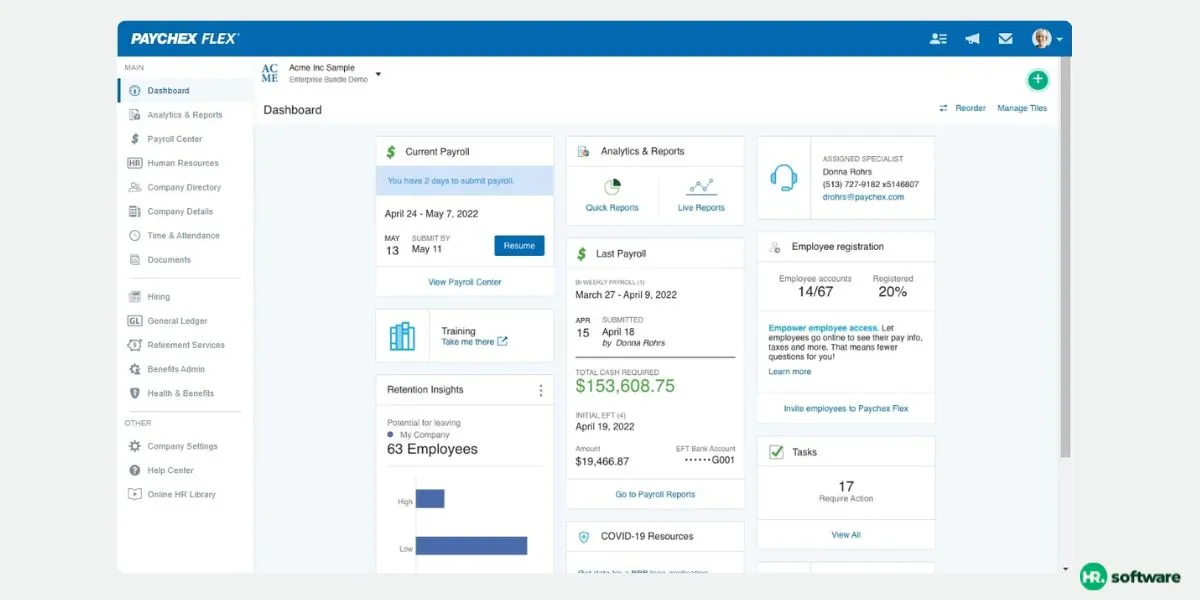This screenshot has height=600, width=1200.
Task: Click the COVID-19 Resources shield icon
Action: pyautogui.click(x=584, y=537)
